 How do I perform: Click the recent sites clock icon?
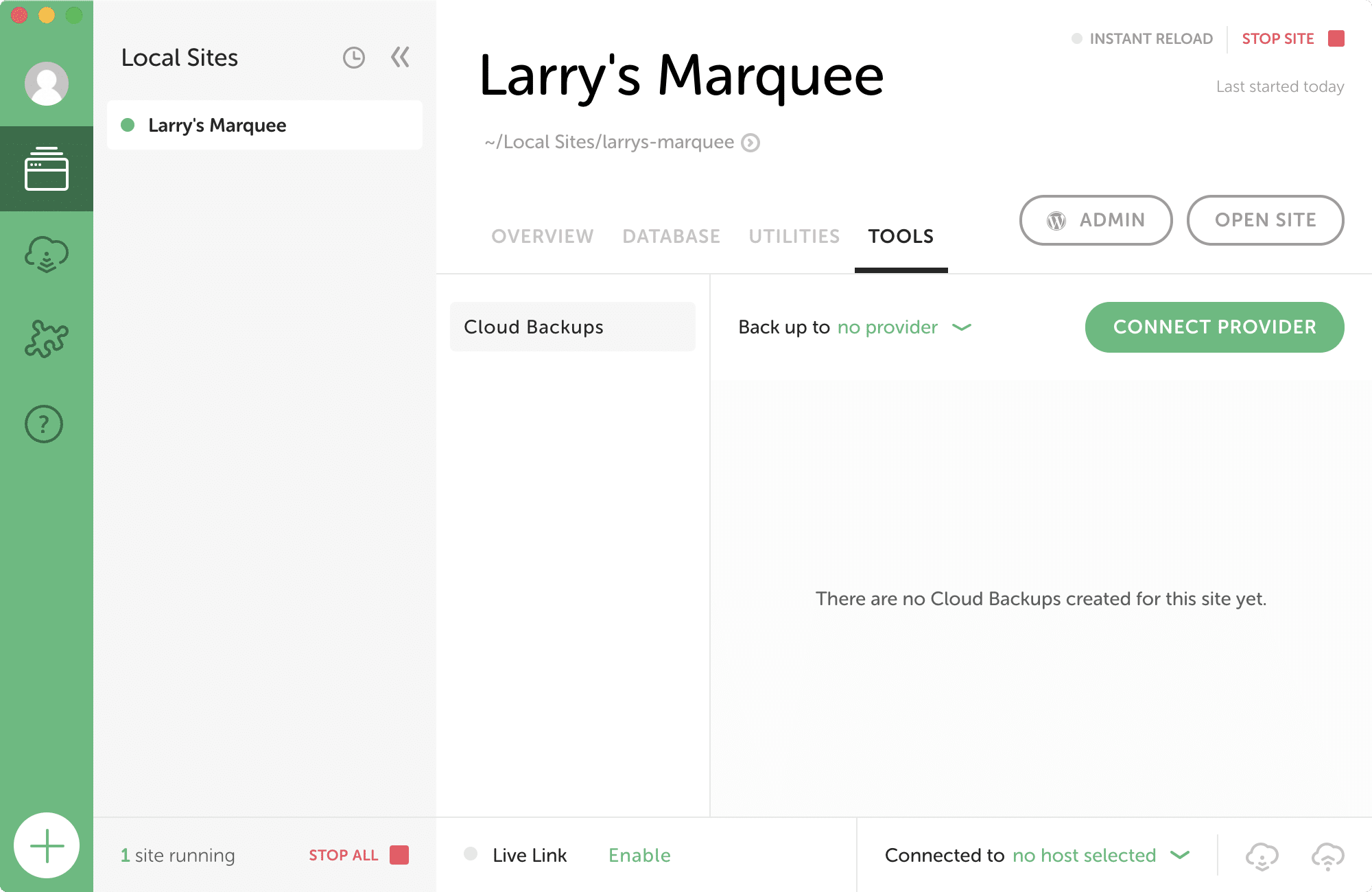(354, 58)
